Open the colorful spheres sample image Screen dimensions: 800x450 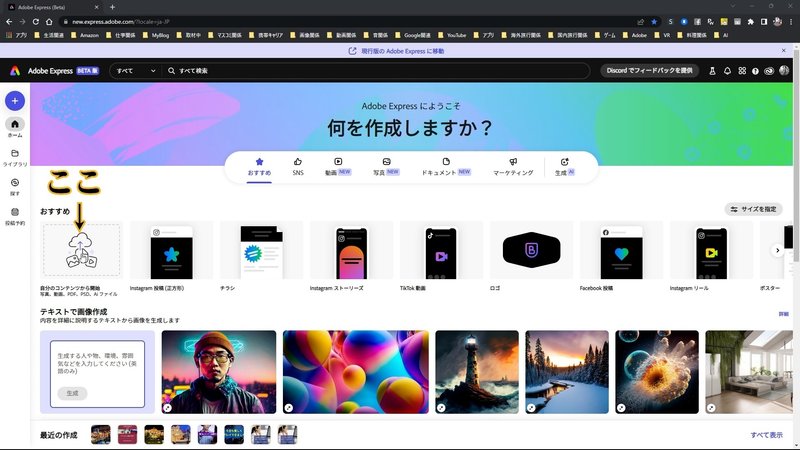pyautogui.click(x=356, y=372)
